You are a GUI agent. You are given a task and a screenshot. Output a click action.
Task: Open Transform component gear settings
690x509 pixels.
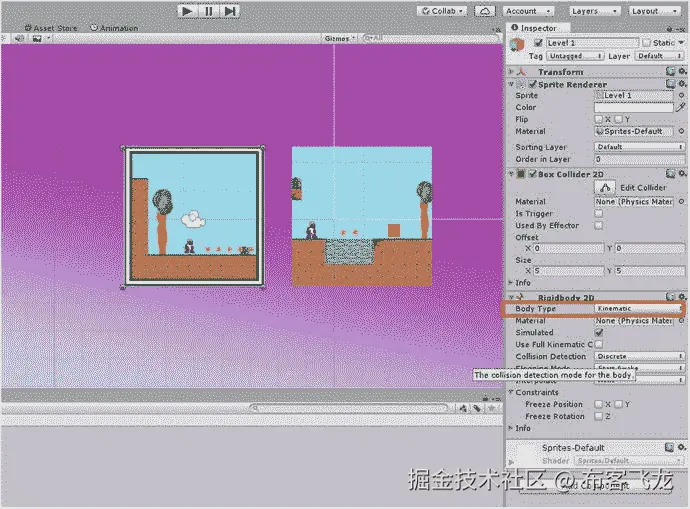click(x=682, y=71)
